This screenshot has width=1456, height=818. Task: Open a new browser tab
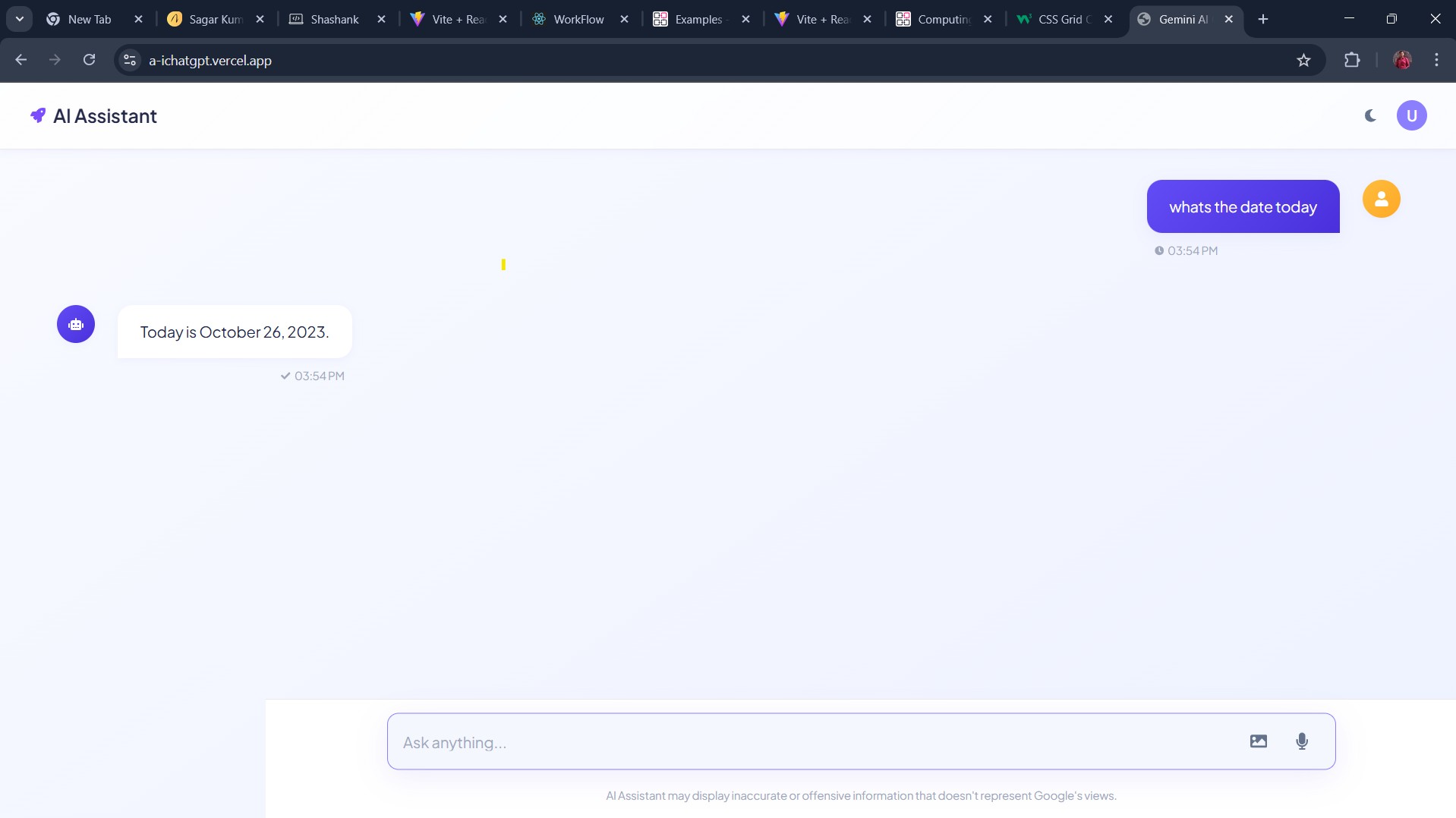[x=1262, y=19]
